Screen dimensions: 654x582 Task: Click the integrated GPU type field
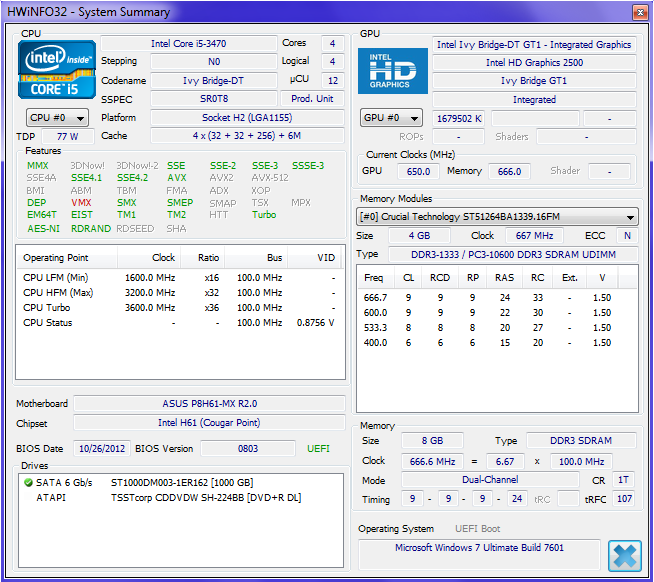click(534, 100)
